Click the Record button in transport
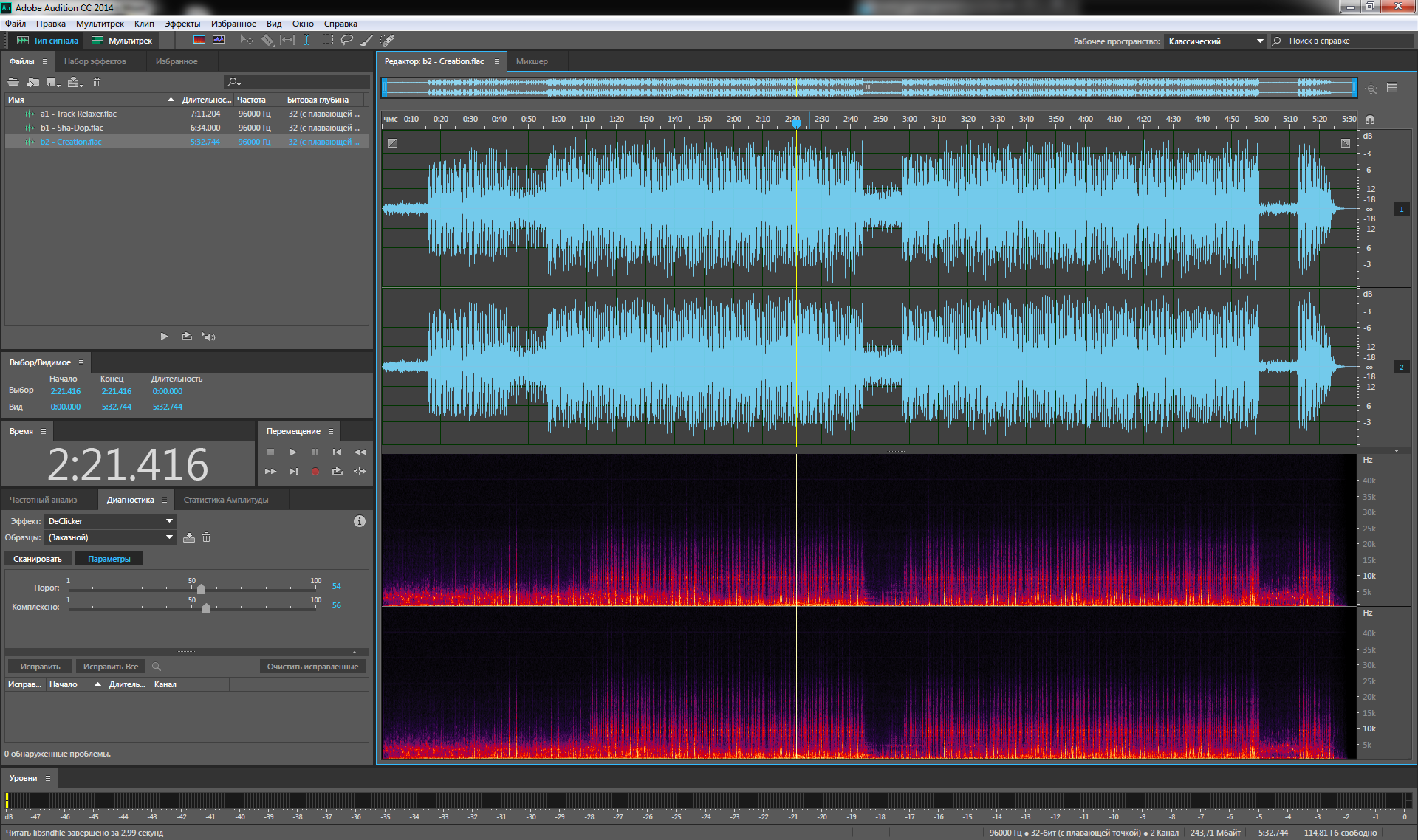 click(x=315, y=472)
